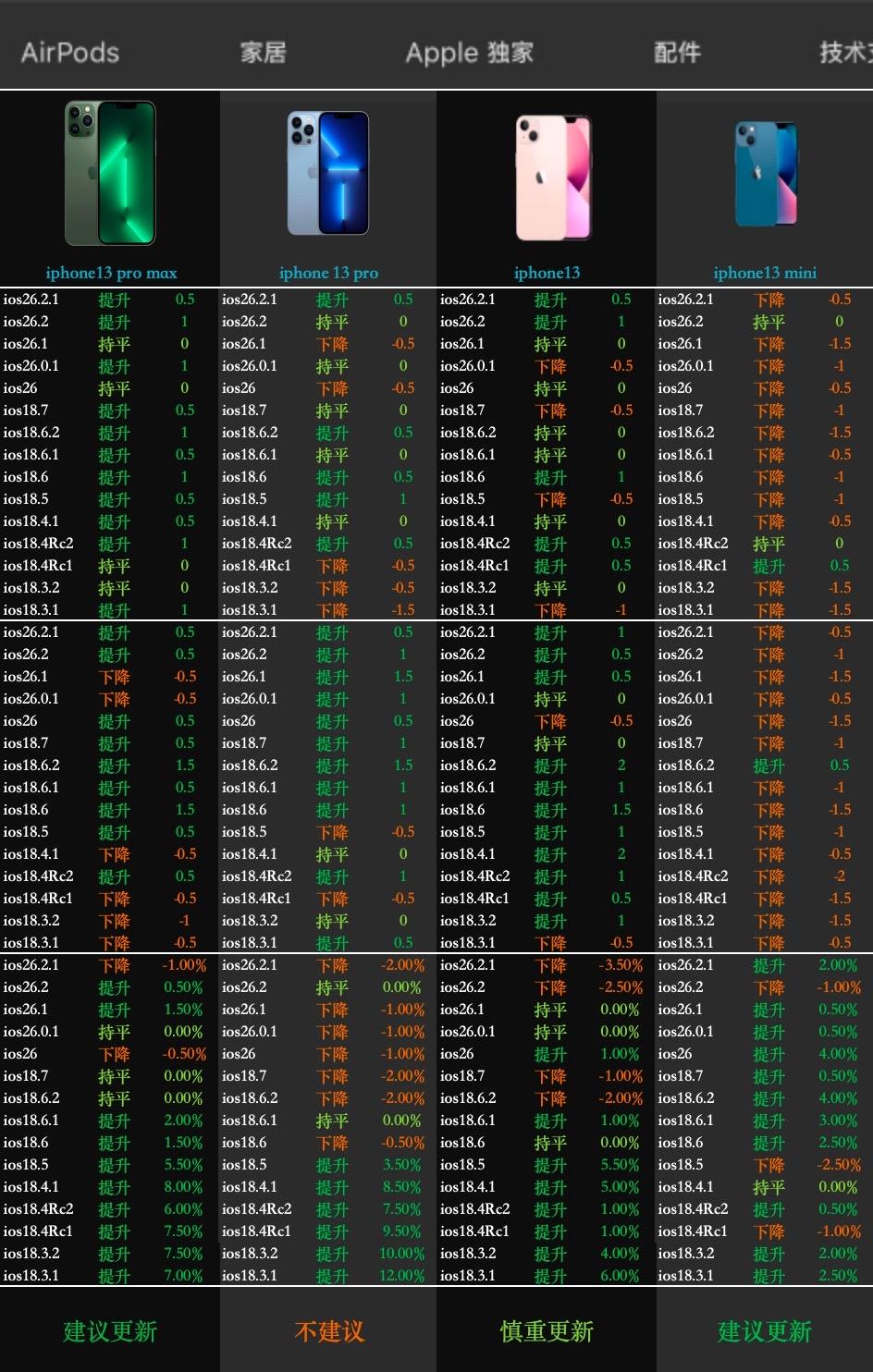Select 7.00% value for Pro Max ios18.3.1

click(183, 1276)
